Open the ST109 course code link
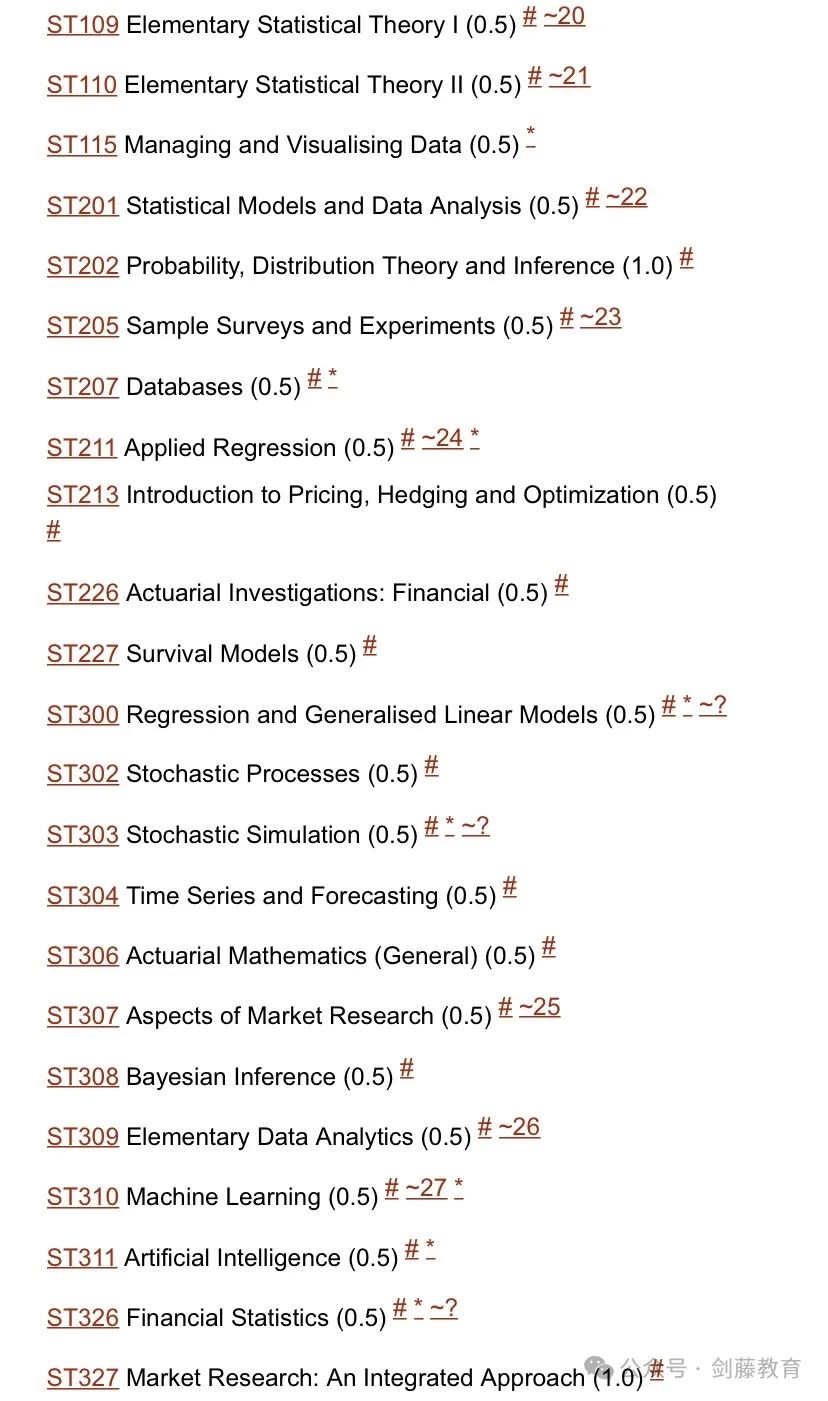Screen dimensions: 828x1401 point(83,25)
